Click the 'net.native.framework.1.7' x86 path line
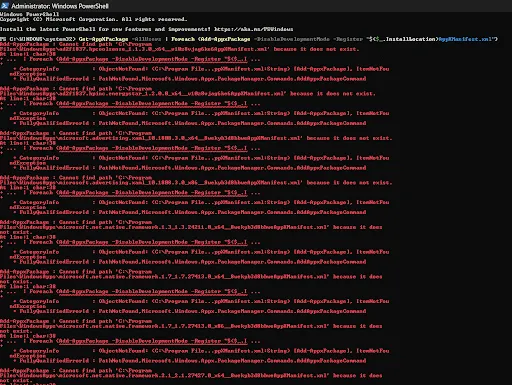Screen dimensions: 512x385 (191, 326)
